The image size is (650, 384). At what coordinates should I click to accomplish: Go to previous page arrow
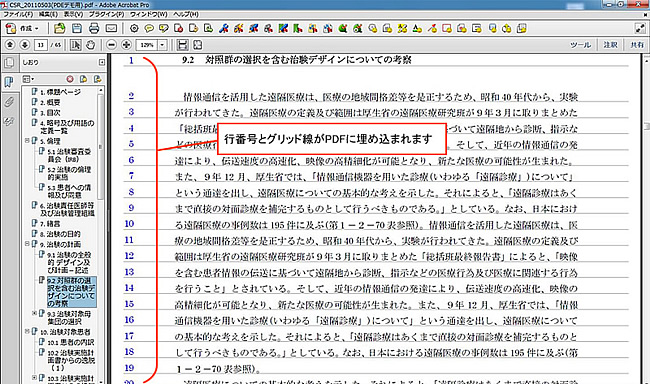(x=10, y=45)
